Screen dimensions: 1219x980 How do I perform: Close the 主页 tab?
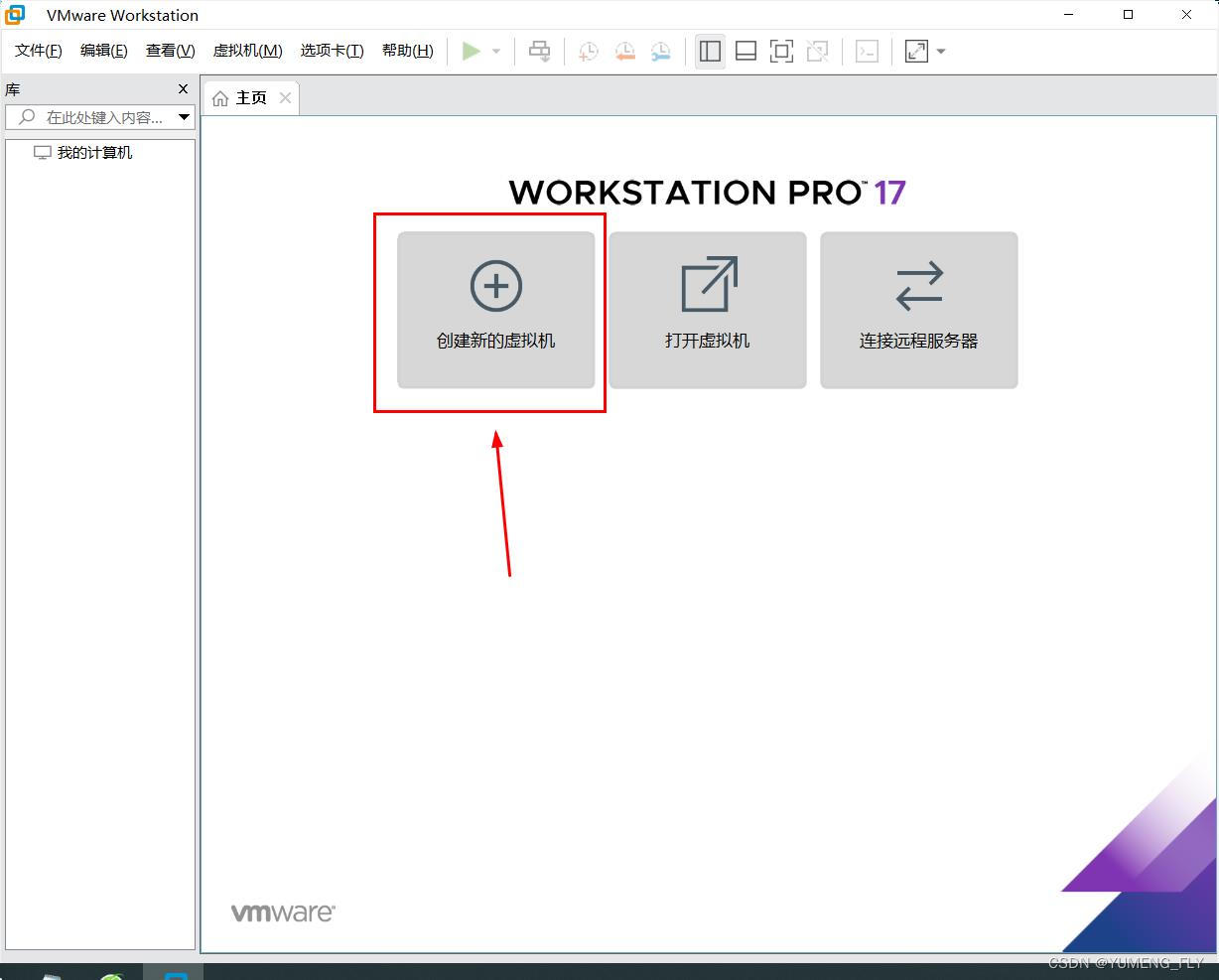pyautogui.click(x=285, y=97)
